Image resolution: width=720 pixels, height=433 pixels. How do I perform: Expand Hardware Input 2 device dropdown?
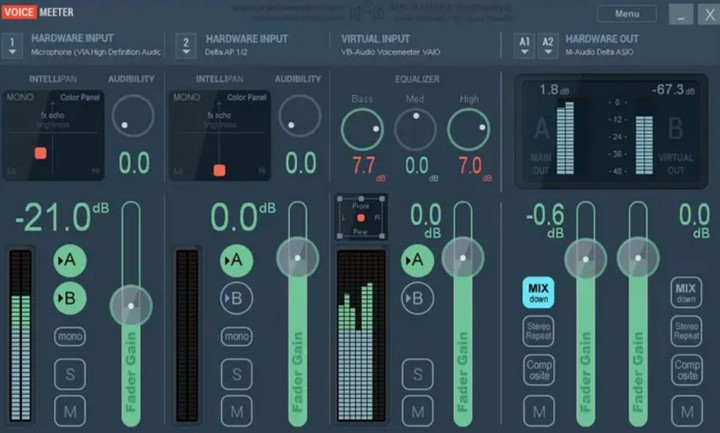(186, 46)
